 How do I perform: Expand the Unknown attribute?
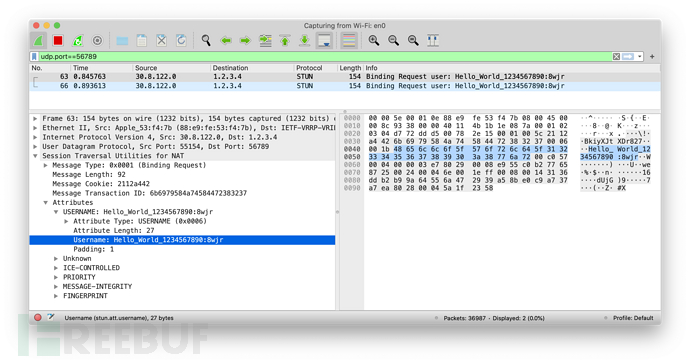click(x=56, y=259)
